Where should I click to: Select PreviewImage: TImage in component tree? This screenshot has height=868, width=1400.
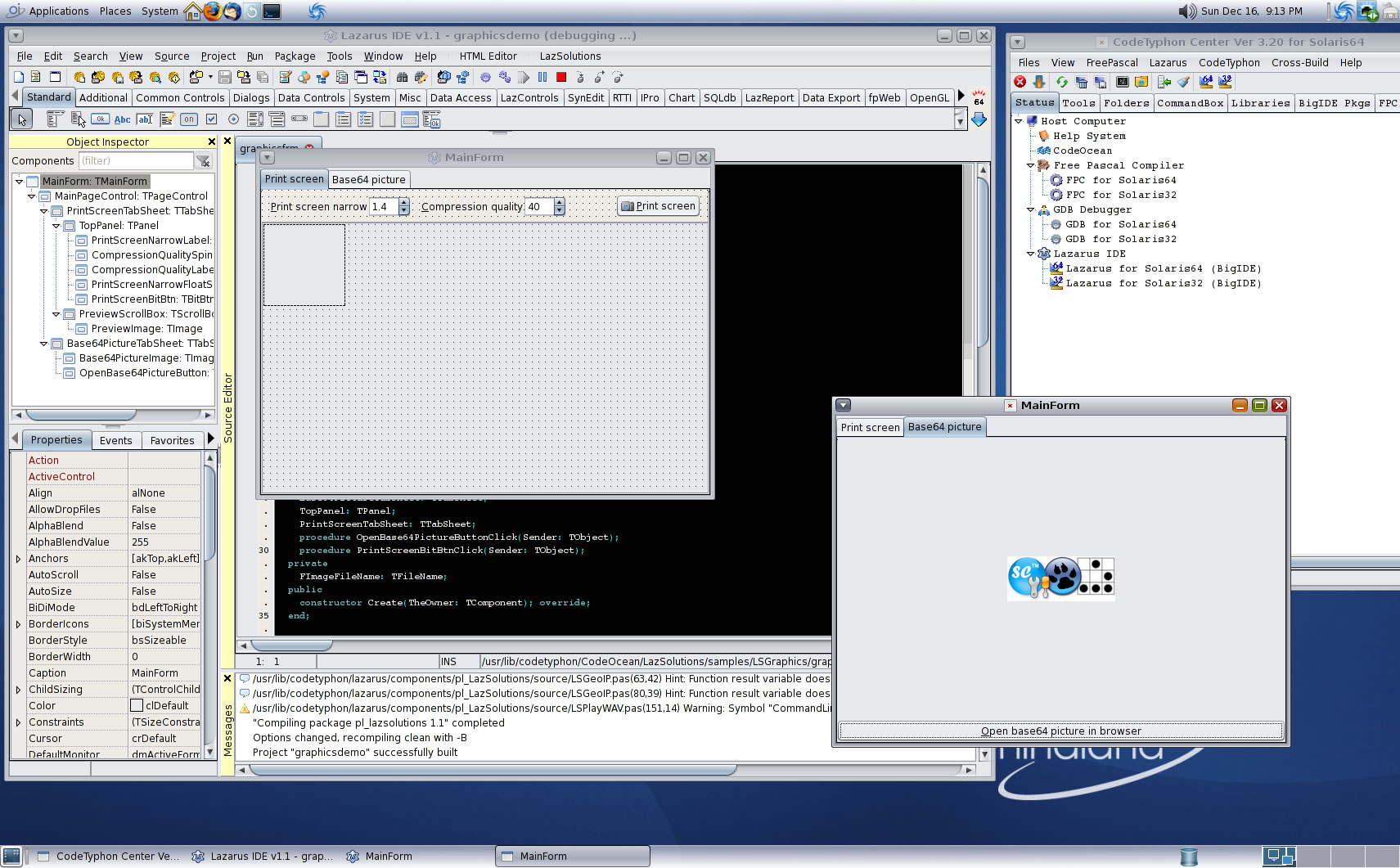click(146, 329)
